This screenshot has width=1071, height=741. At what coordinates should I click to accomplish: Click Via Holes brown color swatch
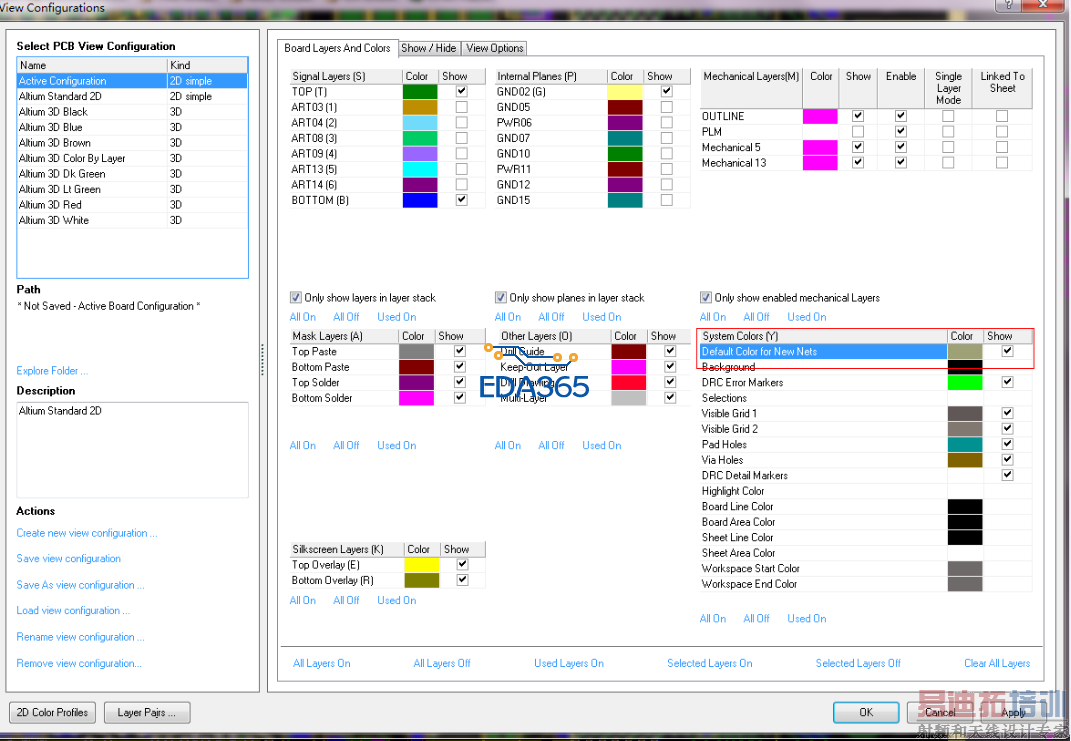coord(964,460)
